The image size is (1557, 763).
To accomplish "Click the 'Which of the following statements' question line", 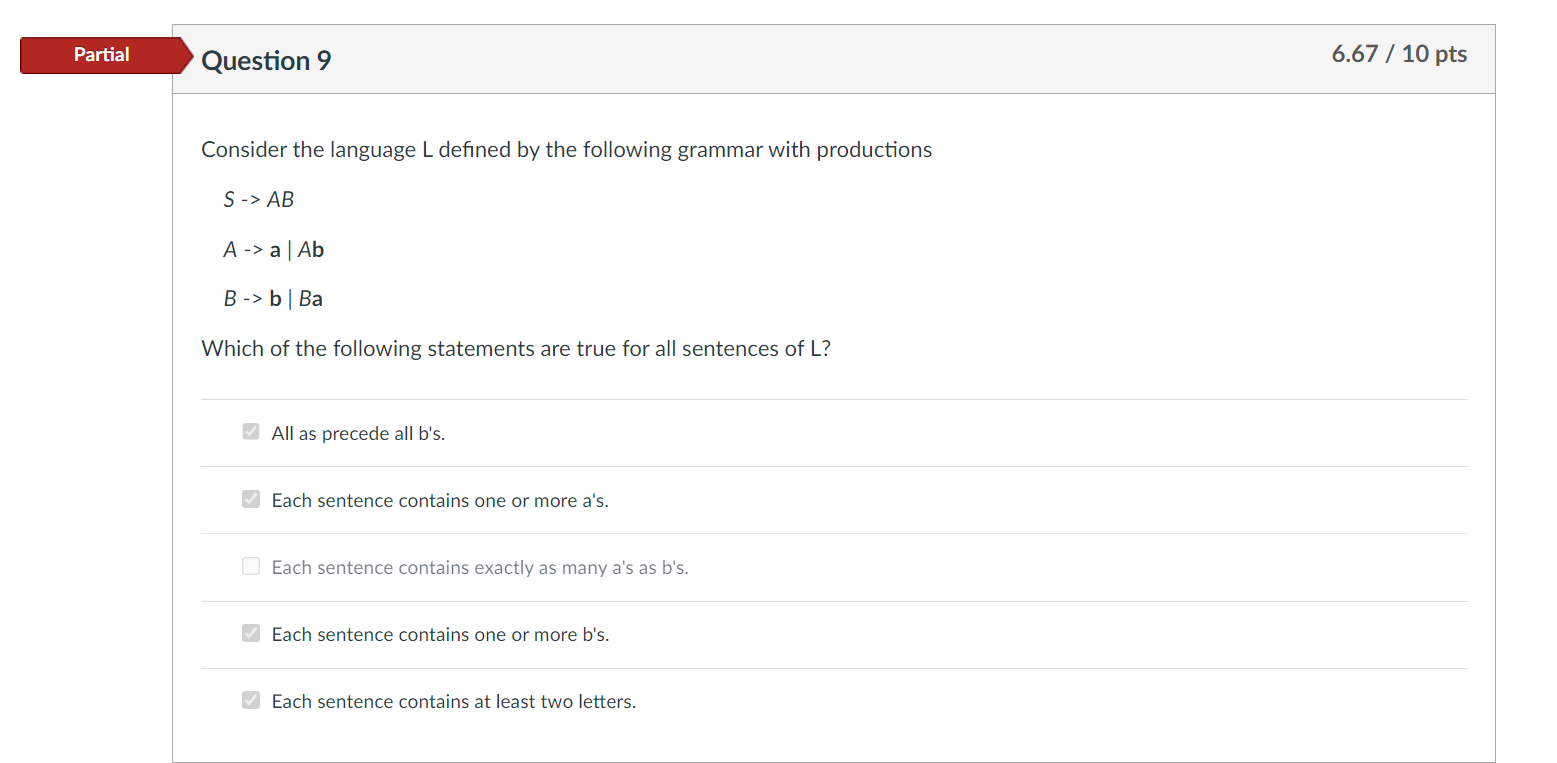I will [x=515, y=349].
